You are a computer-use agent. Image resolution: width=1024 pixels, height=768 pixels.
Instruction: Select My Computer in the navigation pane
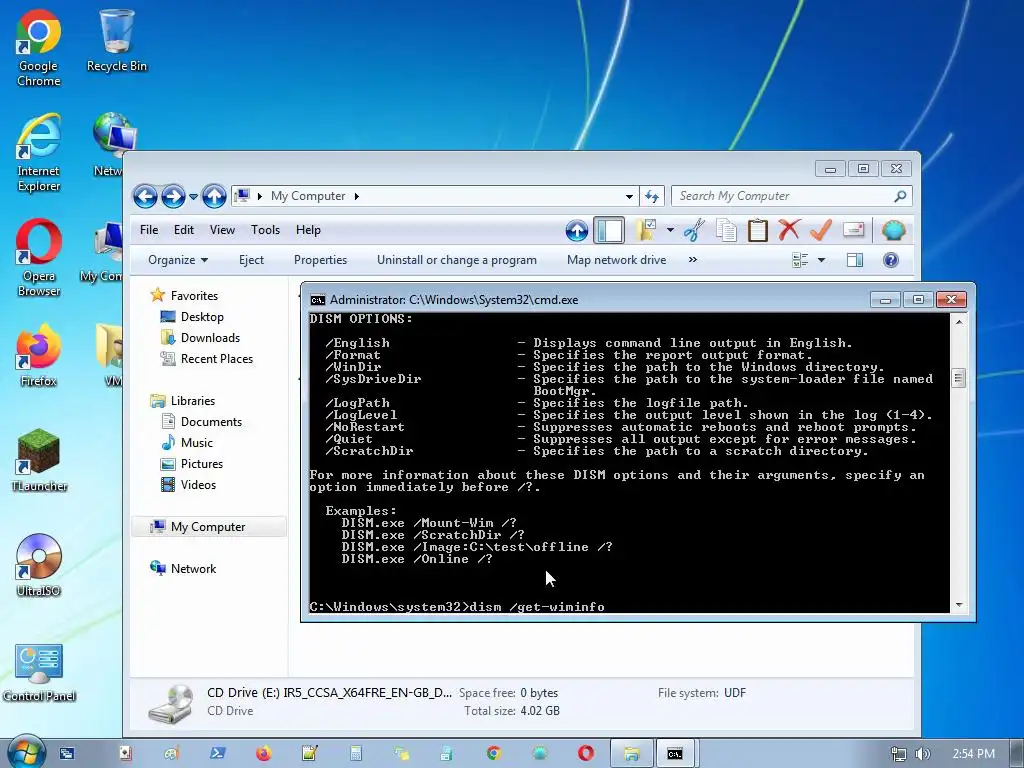point(208,527)
